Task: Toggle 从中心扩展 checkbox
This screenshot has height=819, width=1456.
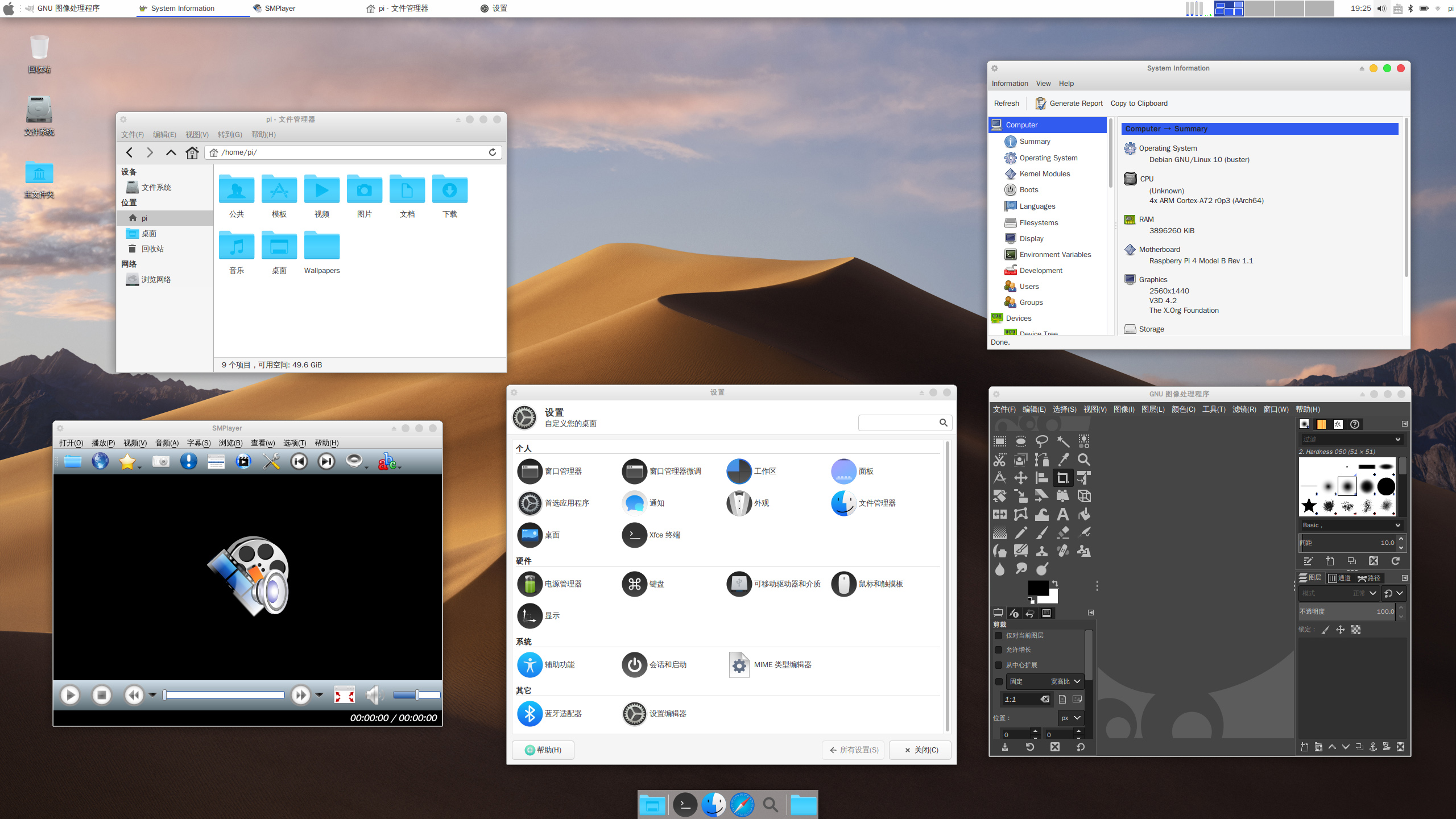Action: [x=998, y=665]
